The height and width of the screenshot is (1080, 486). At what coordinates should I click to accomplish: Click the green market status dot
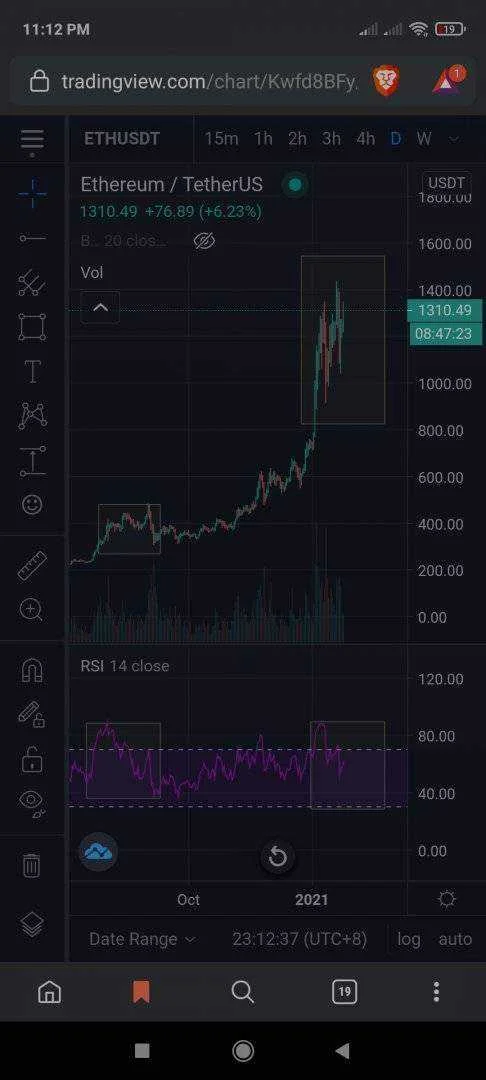pyautogui.click(x=295, y=185)
